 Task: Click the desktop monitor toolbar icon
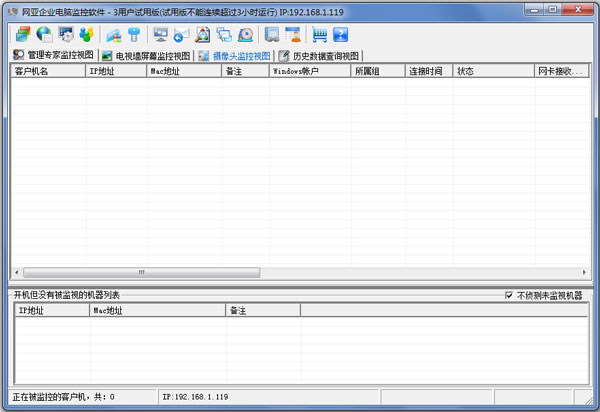tap(160, 34)
